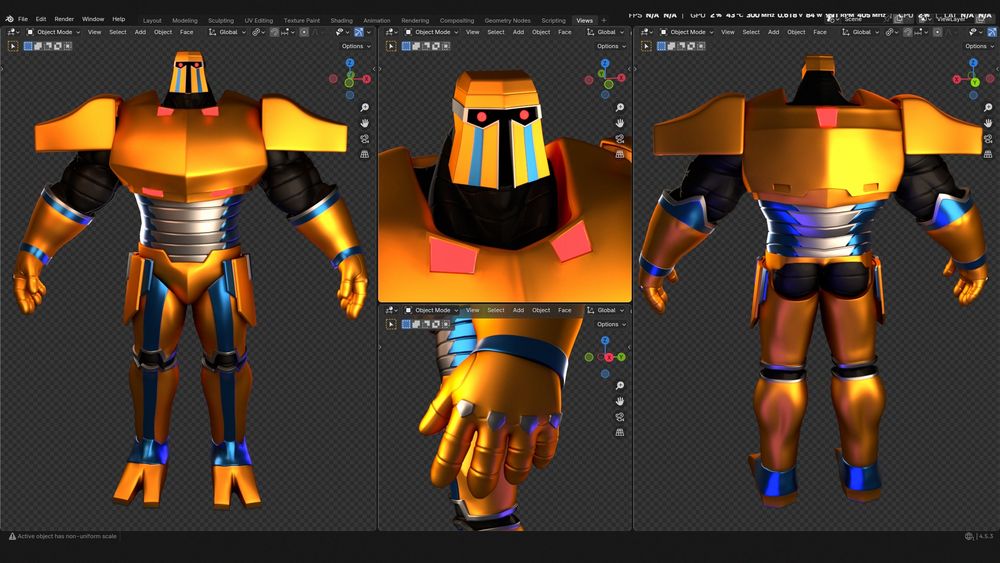Image resolution: width=1000 pixels, height=563 pixels.
Task: Open the Add menu in face close-up viewport
Action: (518, 32)
